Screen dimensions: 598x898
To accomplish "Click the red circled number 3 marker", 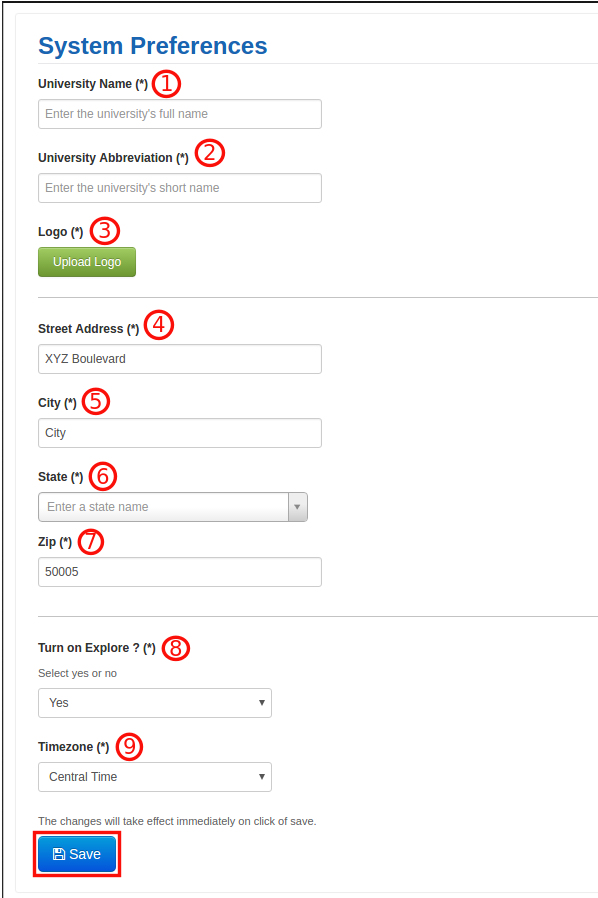I will pyautogui.click(x=105, y=231).
